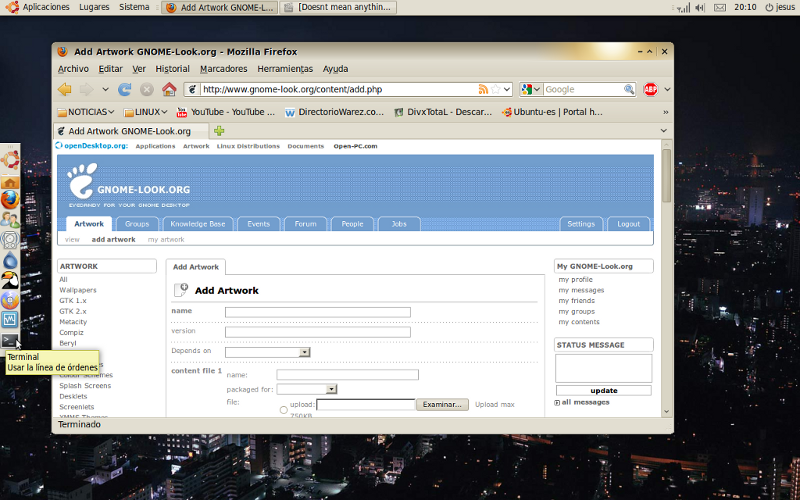The height and width of the screenshot is (500, 800).
Task: Open the Historial menu
Action: point(172,69)
